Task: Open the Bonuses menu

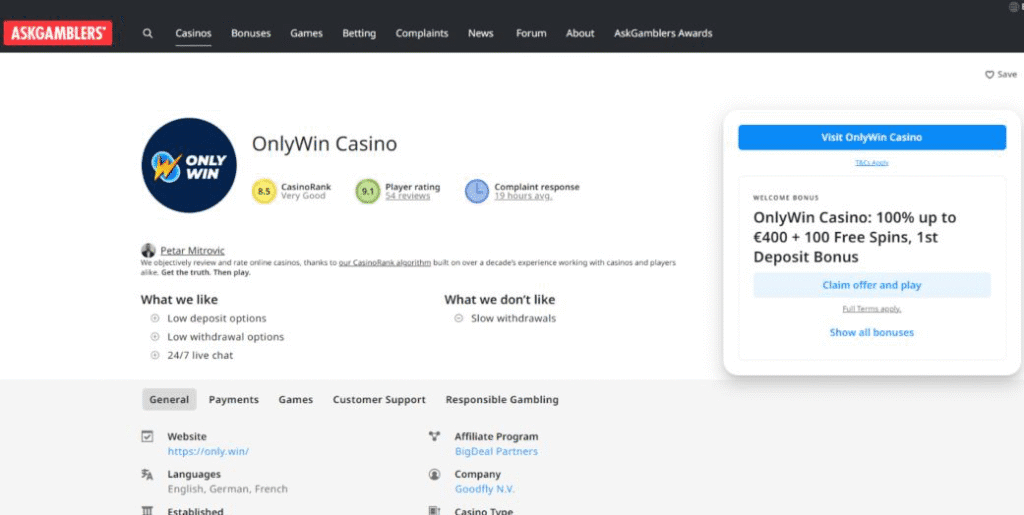Action: (x=251, y=33)
